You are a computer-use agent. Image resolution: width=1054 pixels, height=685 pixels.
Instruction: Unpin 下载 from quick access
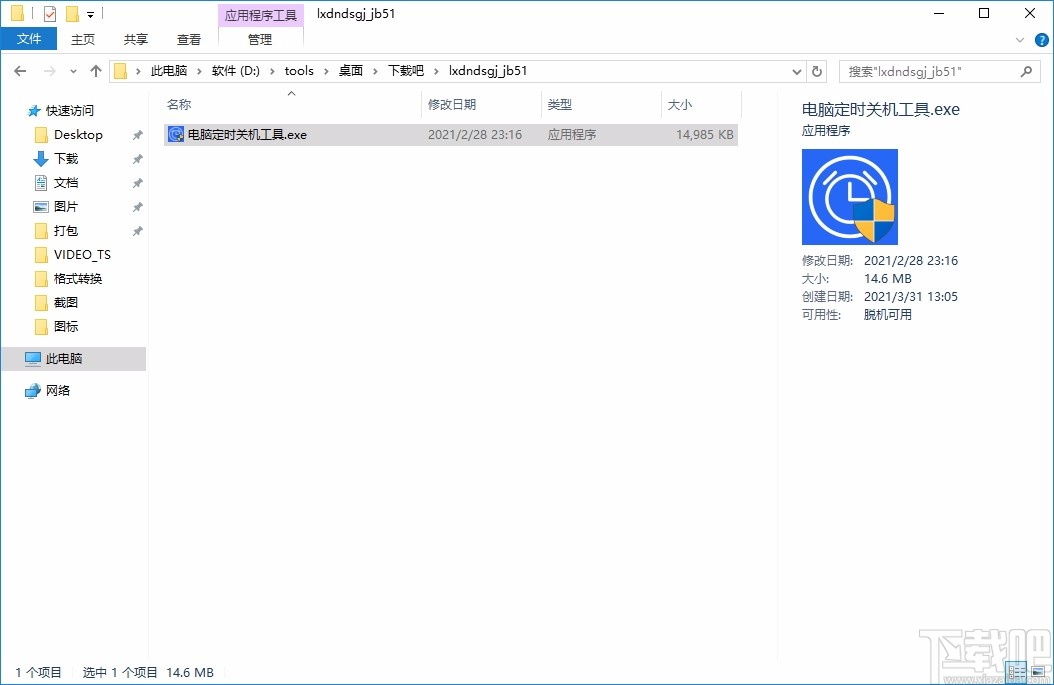(137, 158)
